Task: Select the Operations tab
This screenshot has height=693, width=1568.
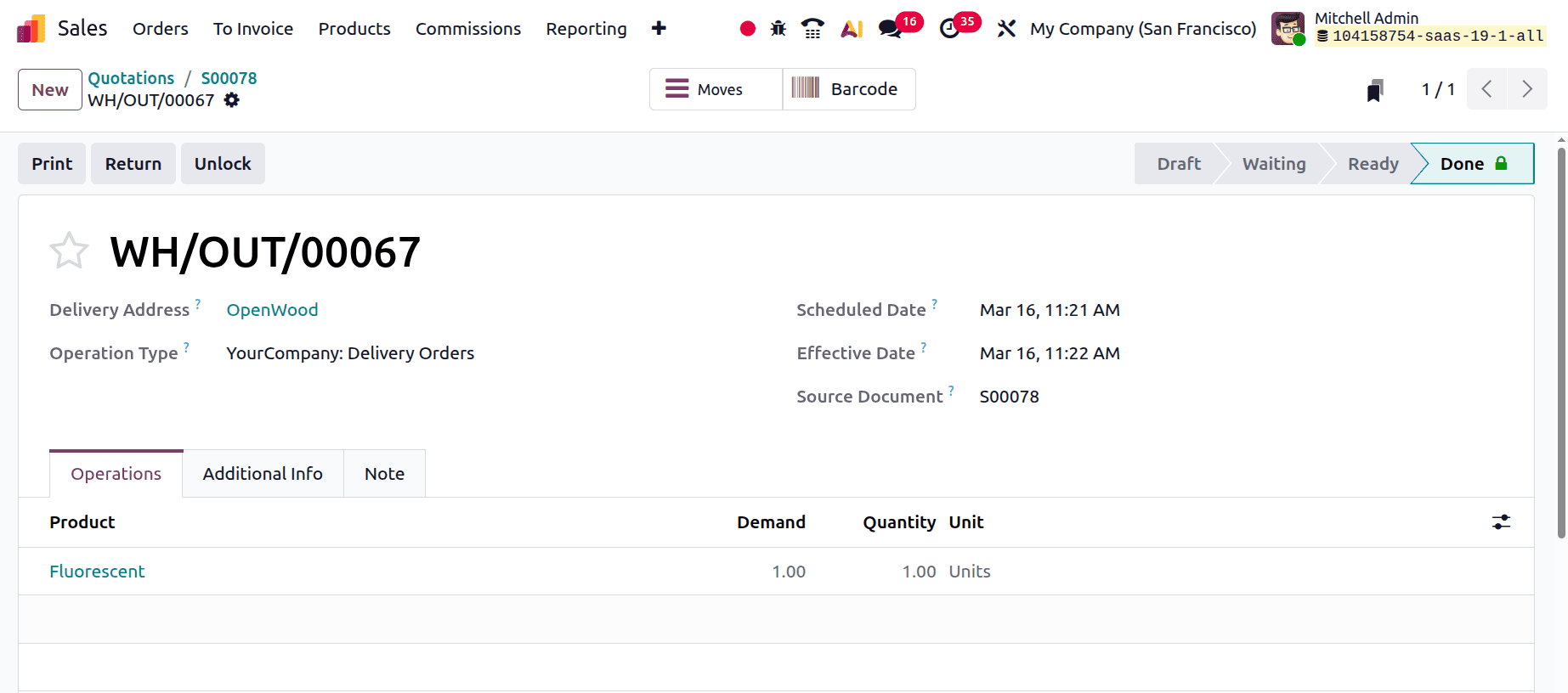Action: 116,474
